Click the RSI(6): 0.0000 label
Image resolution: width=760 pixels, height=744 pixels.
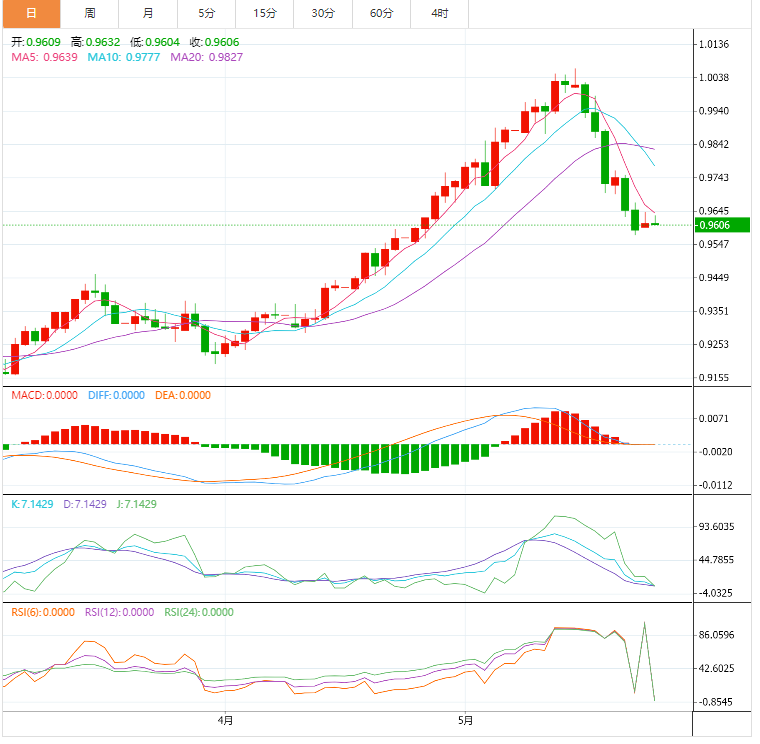pos(43,613)
